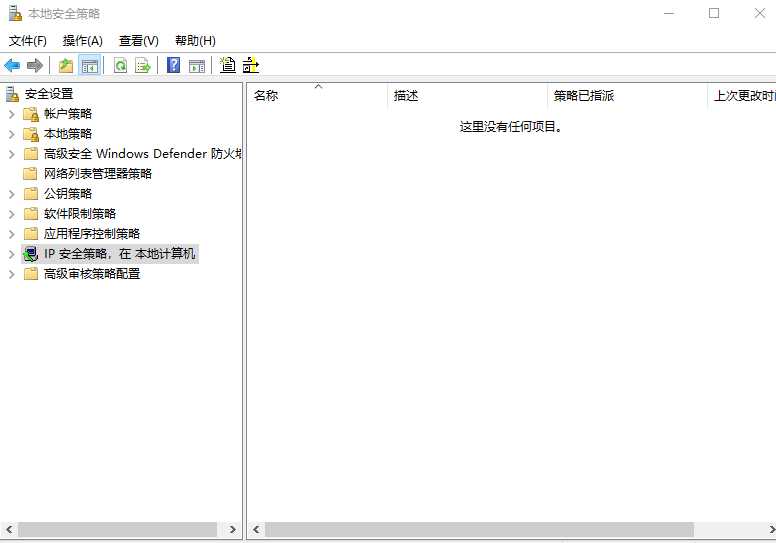Click the Create IP security policy icon
Screen dimensions: 776x543
point(228,65)
